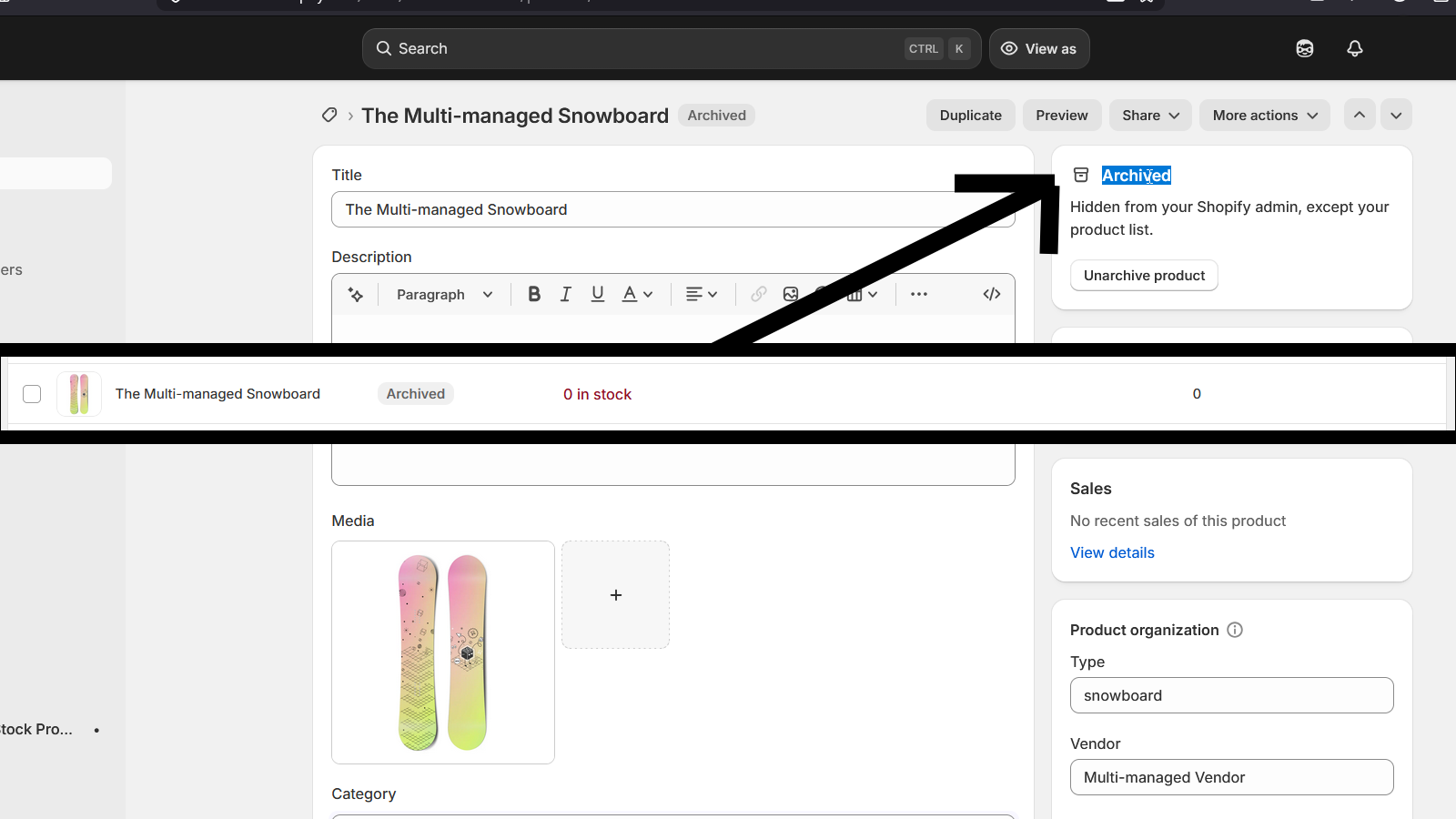Click the AI generate text sparkle icon

[356, 294]
